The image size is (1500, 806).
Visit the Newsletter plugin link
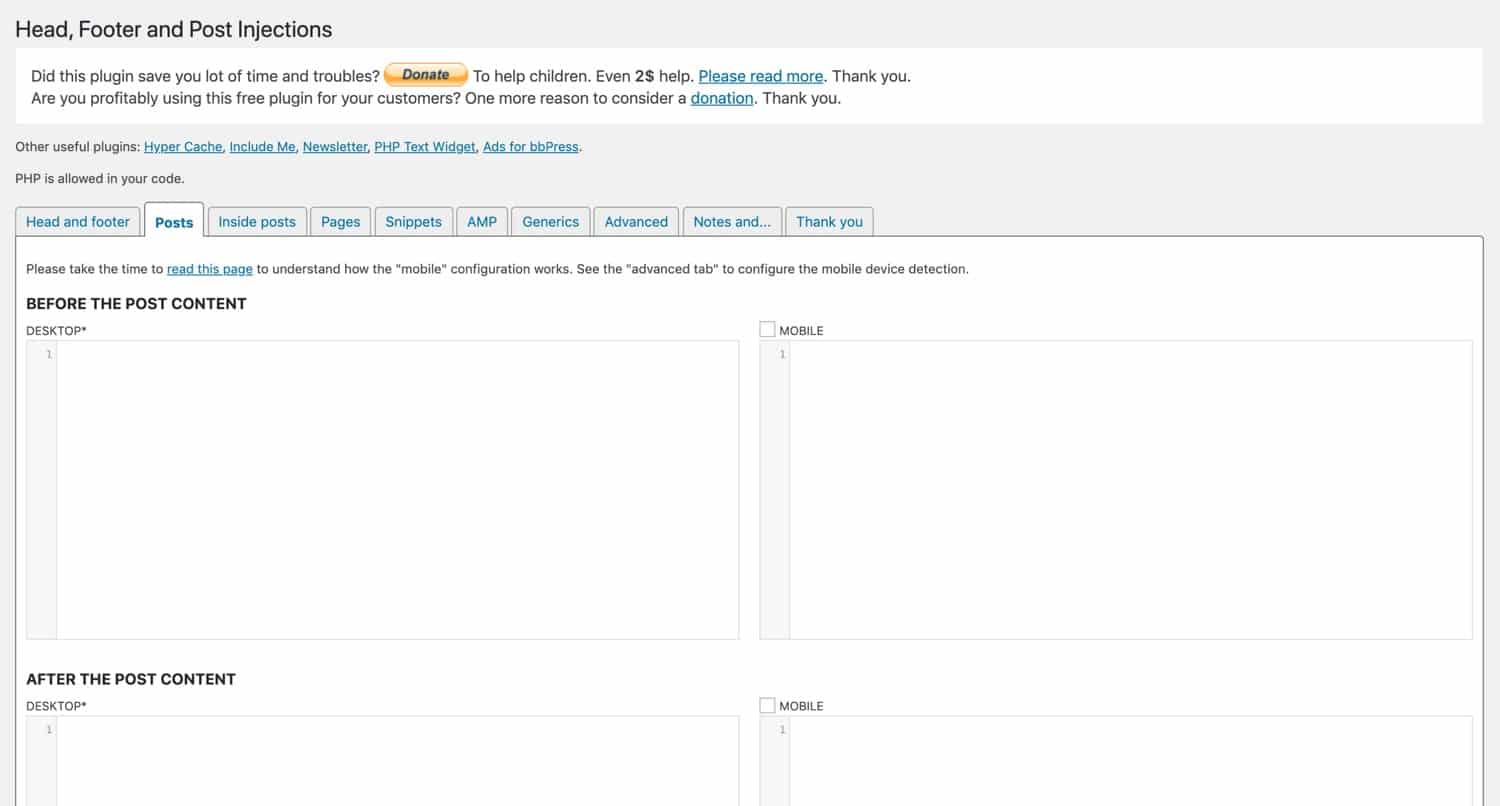[x=335, y=147]
